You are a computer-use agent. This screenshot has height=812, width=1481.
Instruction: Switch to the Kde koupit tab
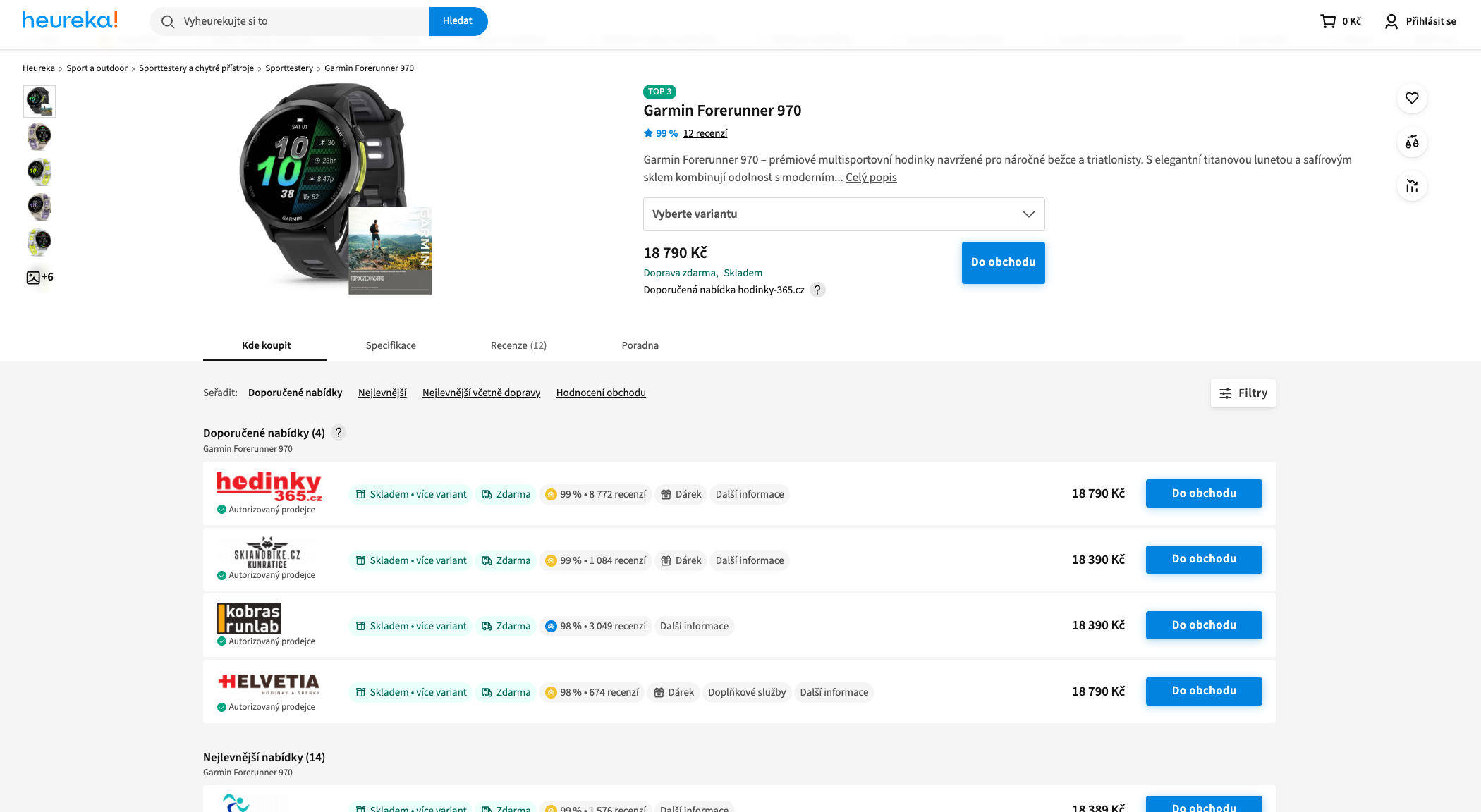(x=266, y=345)
